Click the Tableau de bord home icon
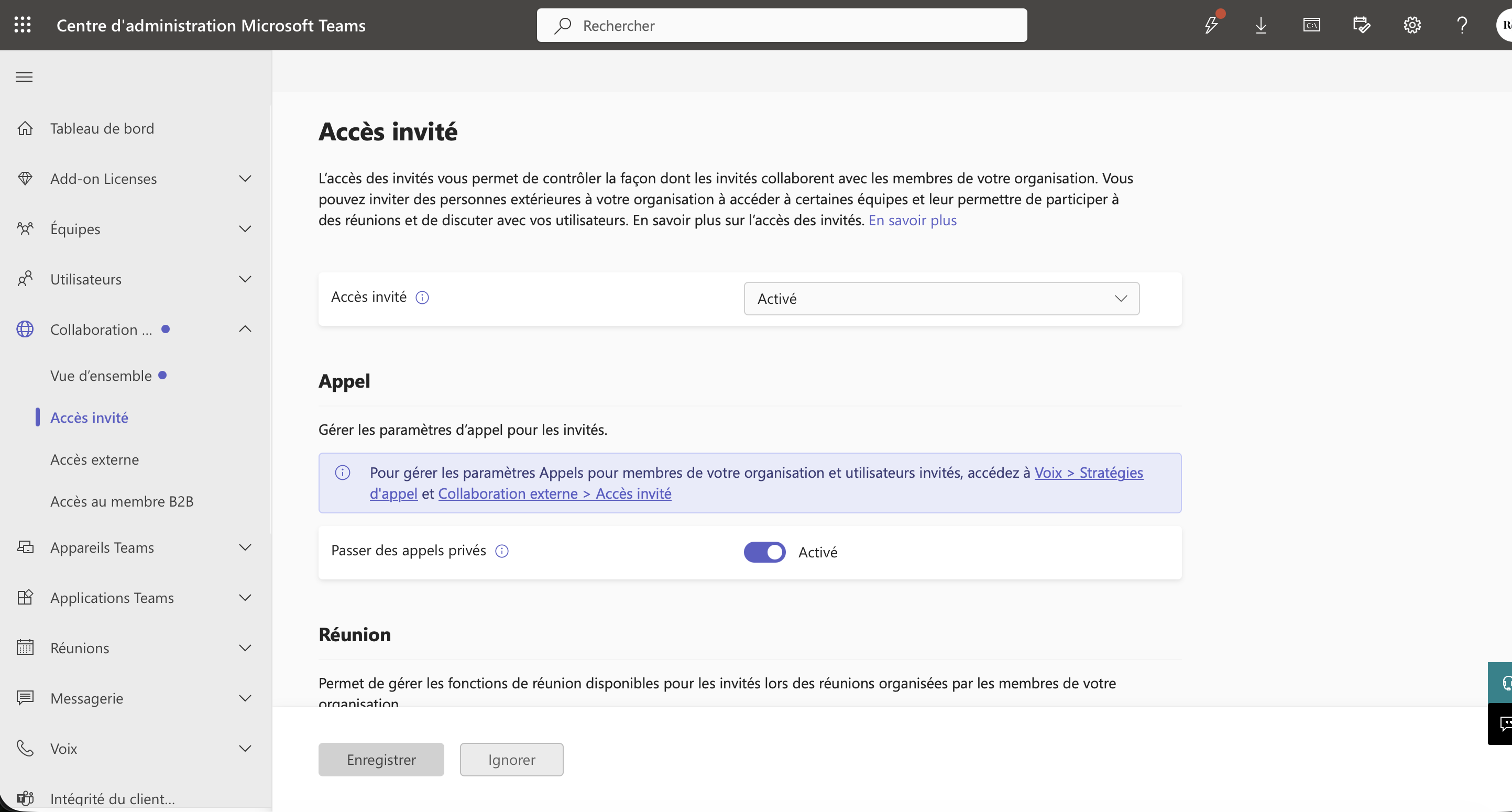The height and width of the screenshot is (812, 1512). click(x=25, y=128)
